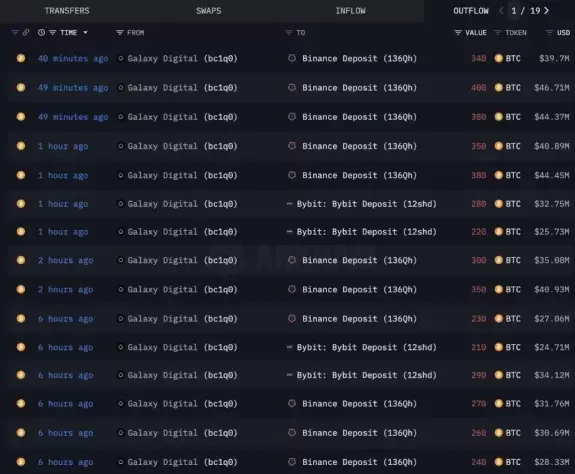This screenshot has width=575, height=474.
Task: Filter the TO column
Action: [289, 33]
